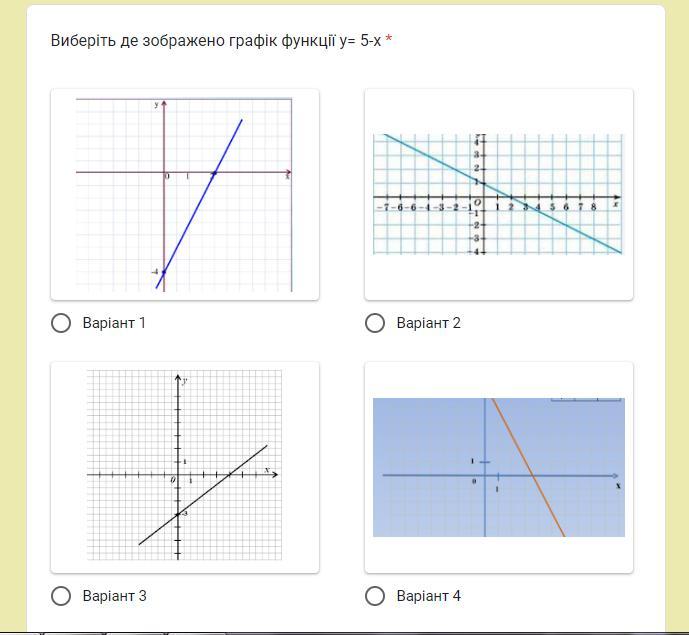This screenshot has height=635, width=689.
Task: Click the red required asterisk
Action: [x=388, y=40]
